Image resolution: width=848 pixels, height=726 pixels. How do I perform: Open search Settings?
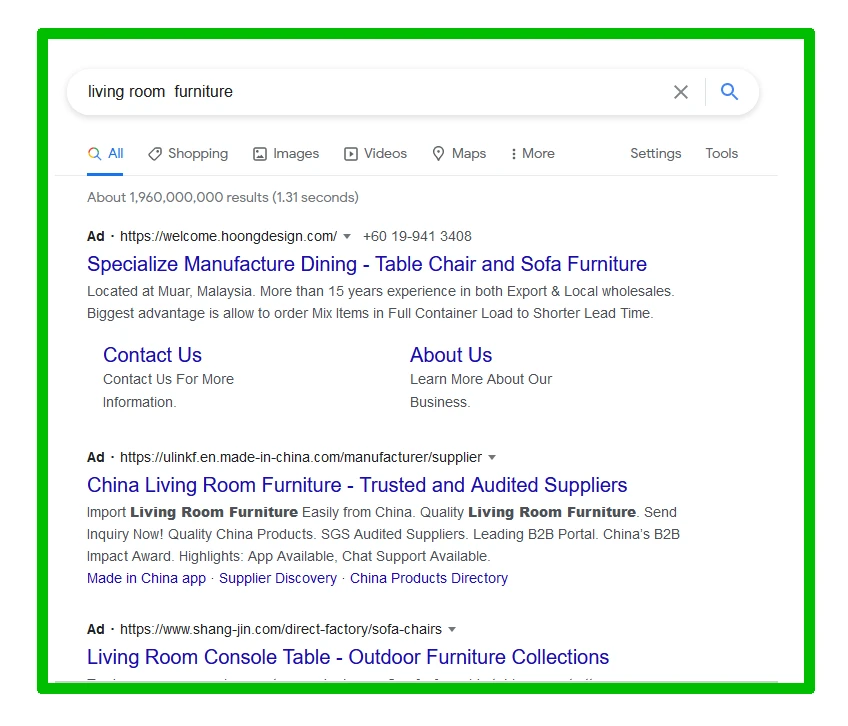click(655, 154)
